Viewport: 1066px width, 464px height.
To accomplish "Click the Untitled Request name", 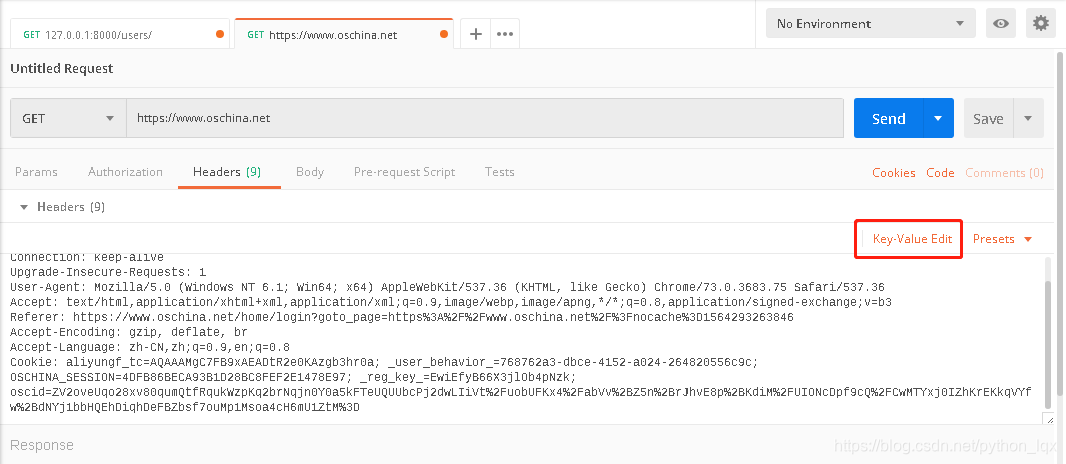I will pos(62,69).
